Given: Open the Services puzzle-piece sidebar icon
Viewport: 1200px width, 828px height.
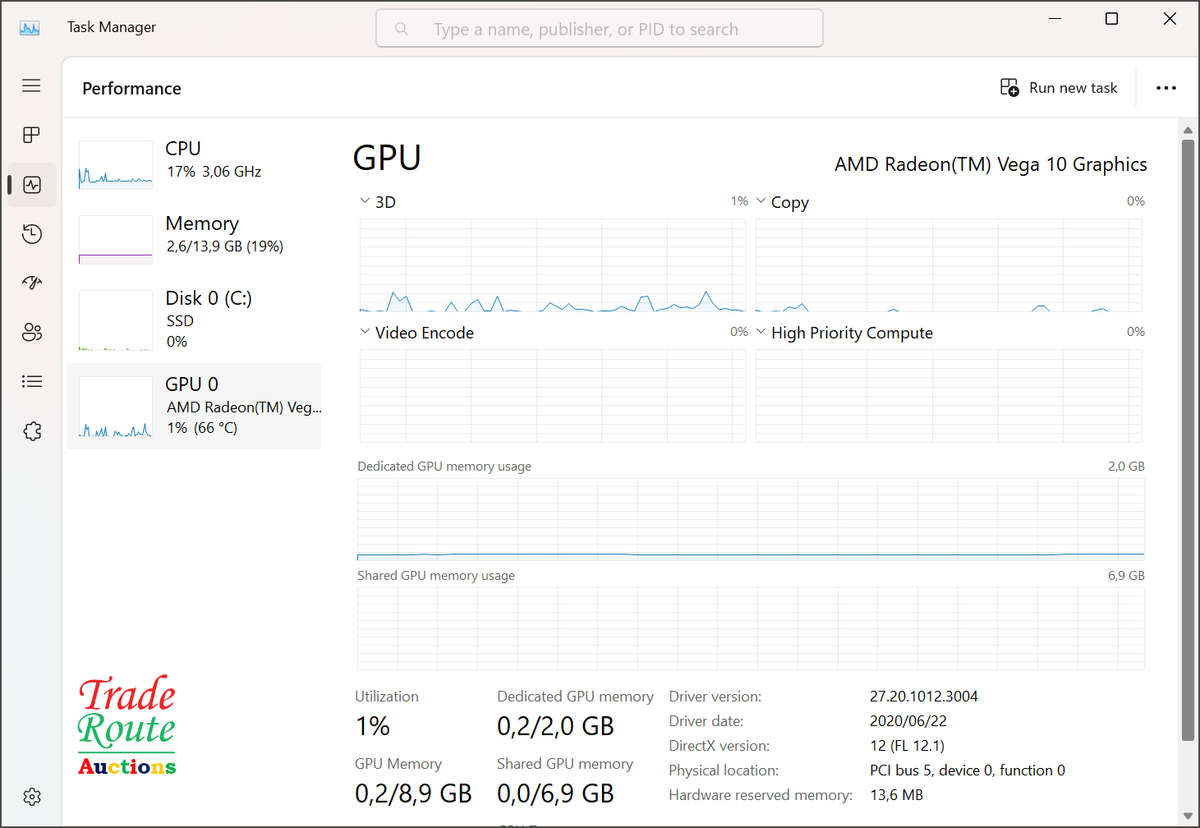Looking at the screenshot, I should (x=32, y=431).
